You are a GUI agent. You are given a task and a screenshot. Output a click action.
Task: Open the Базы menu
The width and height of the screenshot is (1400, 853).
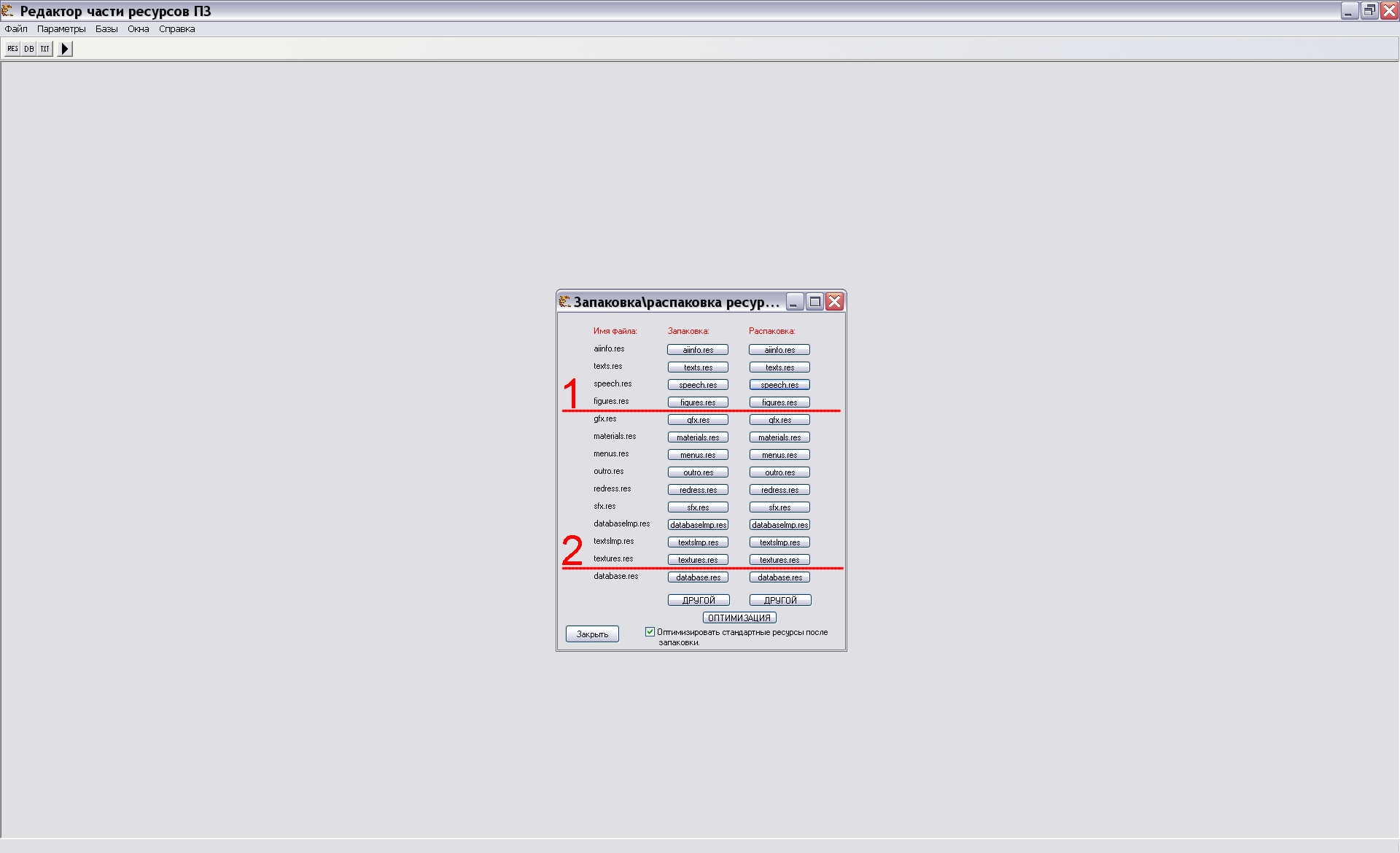click(106, 29)
